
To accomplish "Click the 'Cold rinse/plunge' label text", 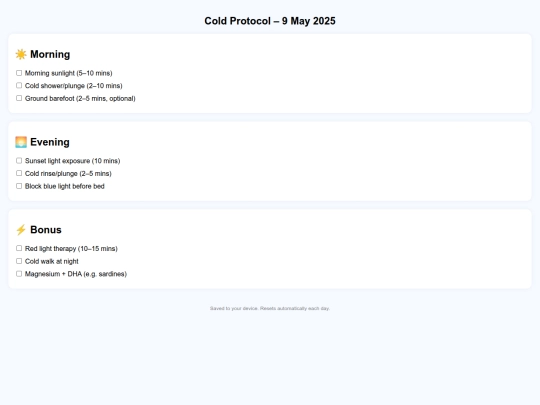I will tap(68, 174).
